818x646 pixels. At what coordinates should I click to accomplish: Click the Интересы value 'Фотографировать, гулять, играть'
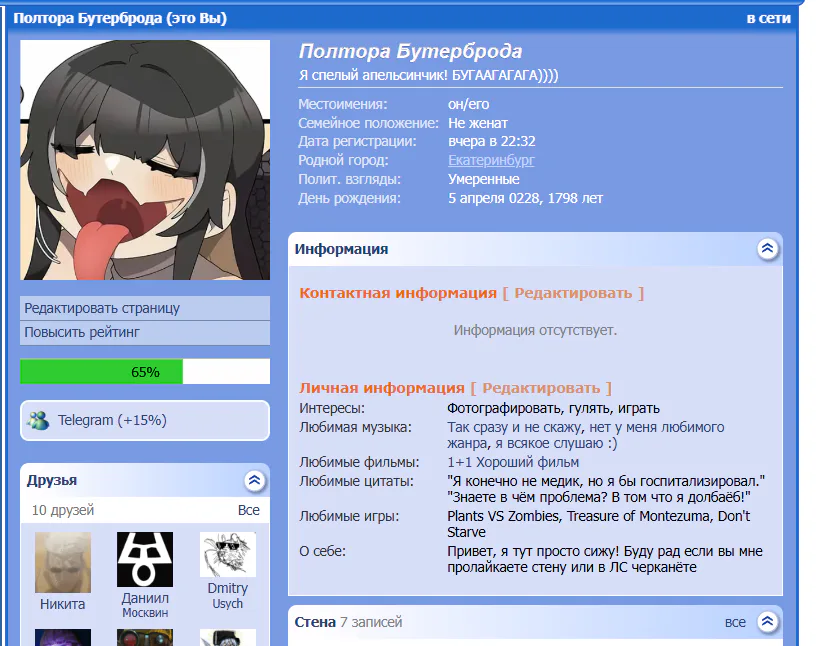point(554,408)
